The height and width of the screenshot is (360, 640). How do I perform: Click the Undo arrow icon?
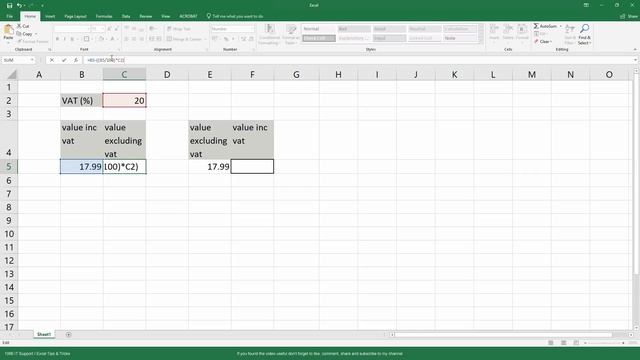pyautogui.click(x=19, y=5)
